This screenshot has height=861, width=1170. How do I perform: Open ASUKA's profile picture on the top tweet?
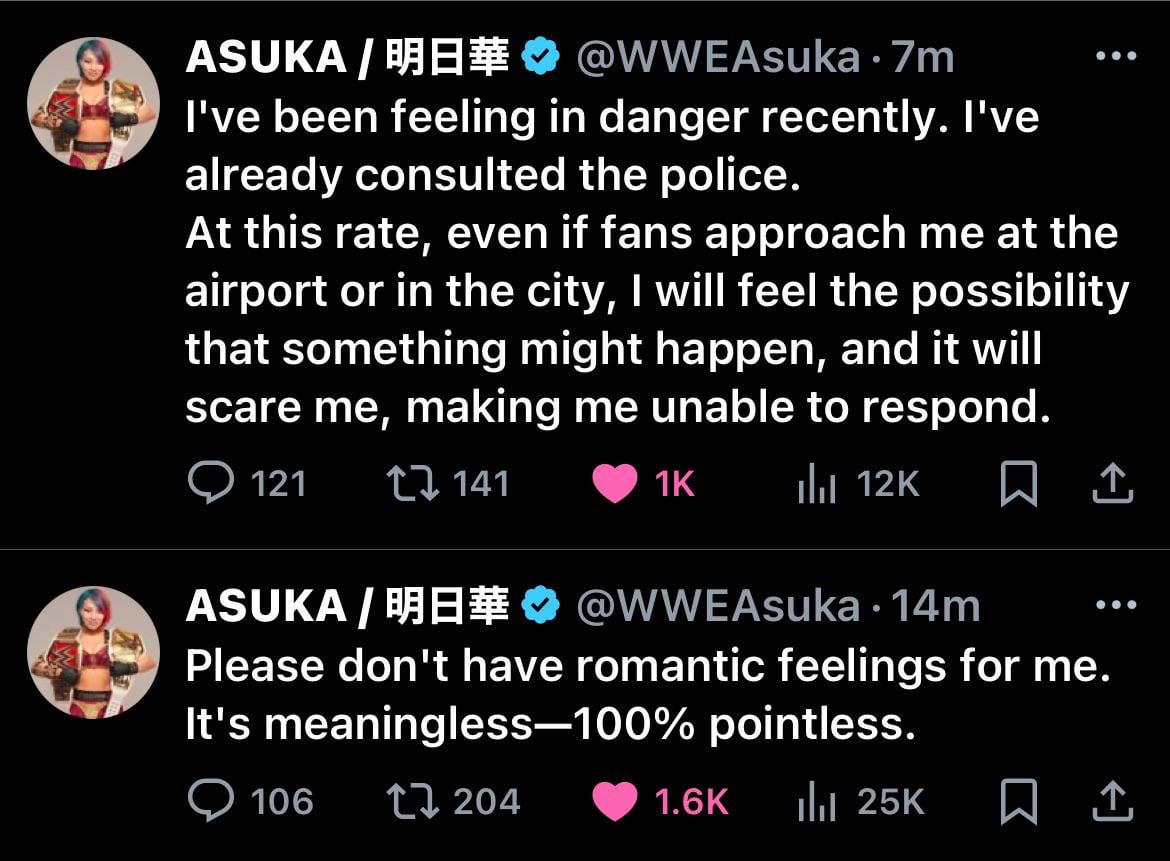(92, 104)
